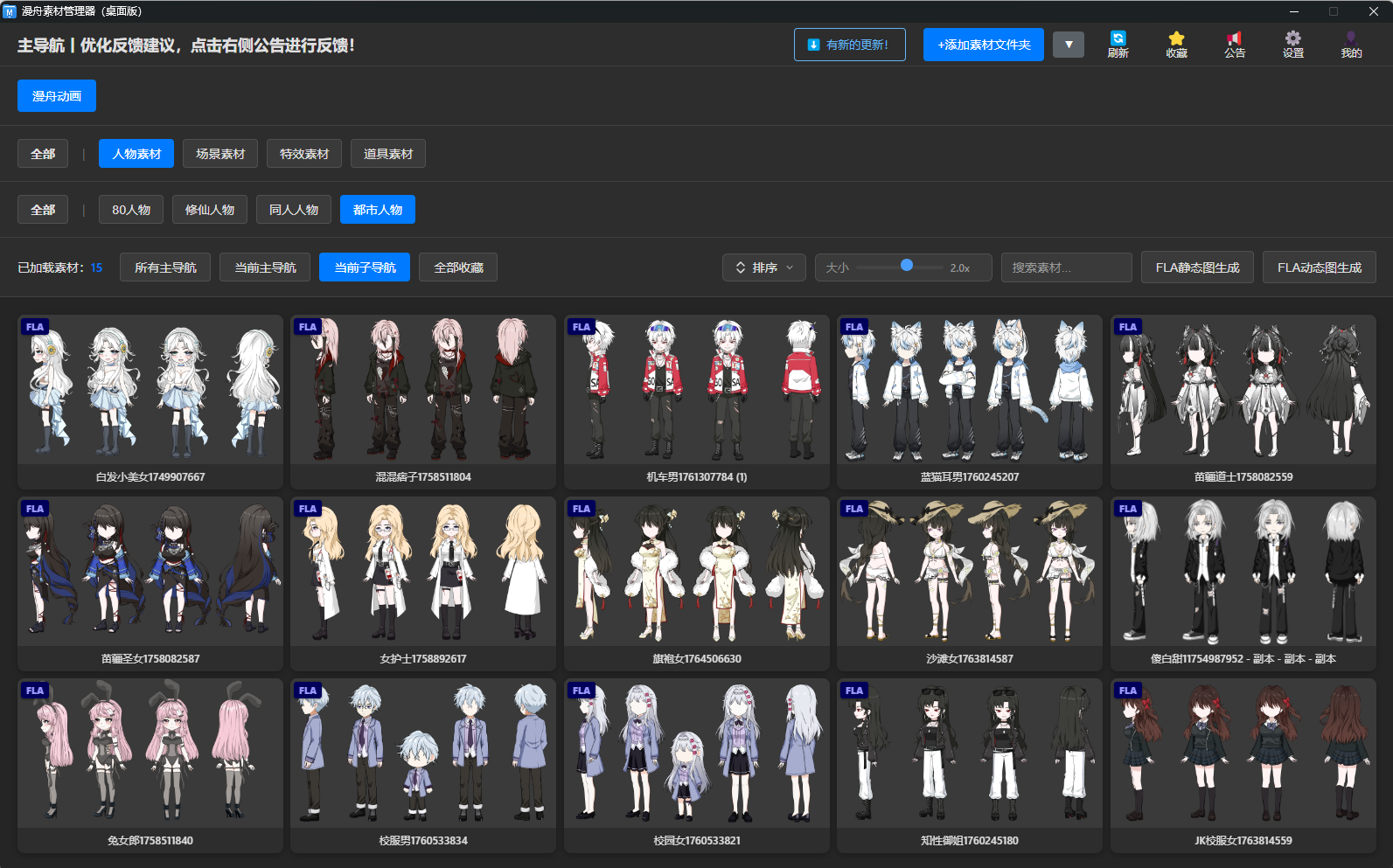Switch to the 修仙人物 subcategory tab

point(210,210)
